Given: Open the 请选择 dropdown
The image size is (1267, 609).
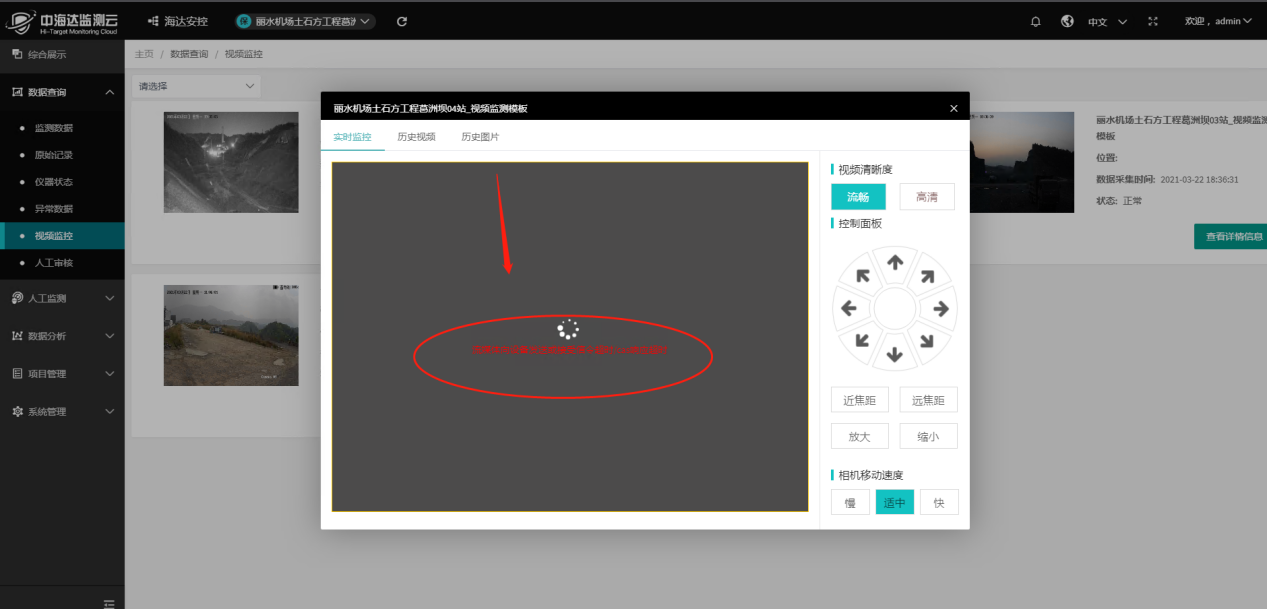Looking at the screenshot, I should point(196,86).
